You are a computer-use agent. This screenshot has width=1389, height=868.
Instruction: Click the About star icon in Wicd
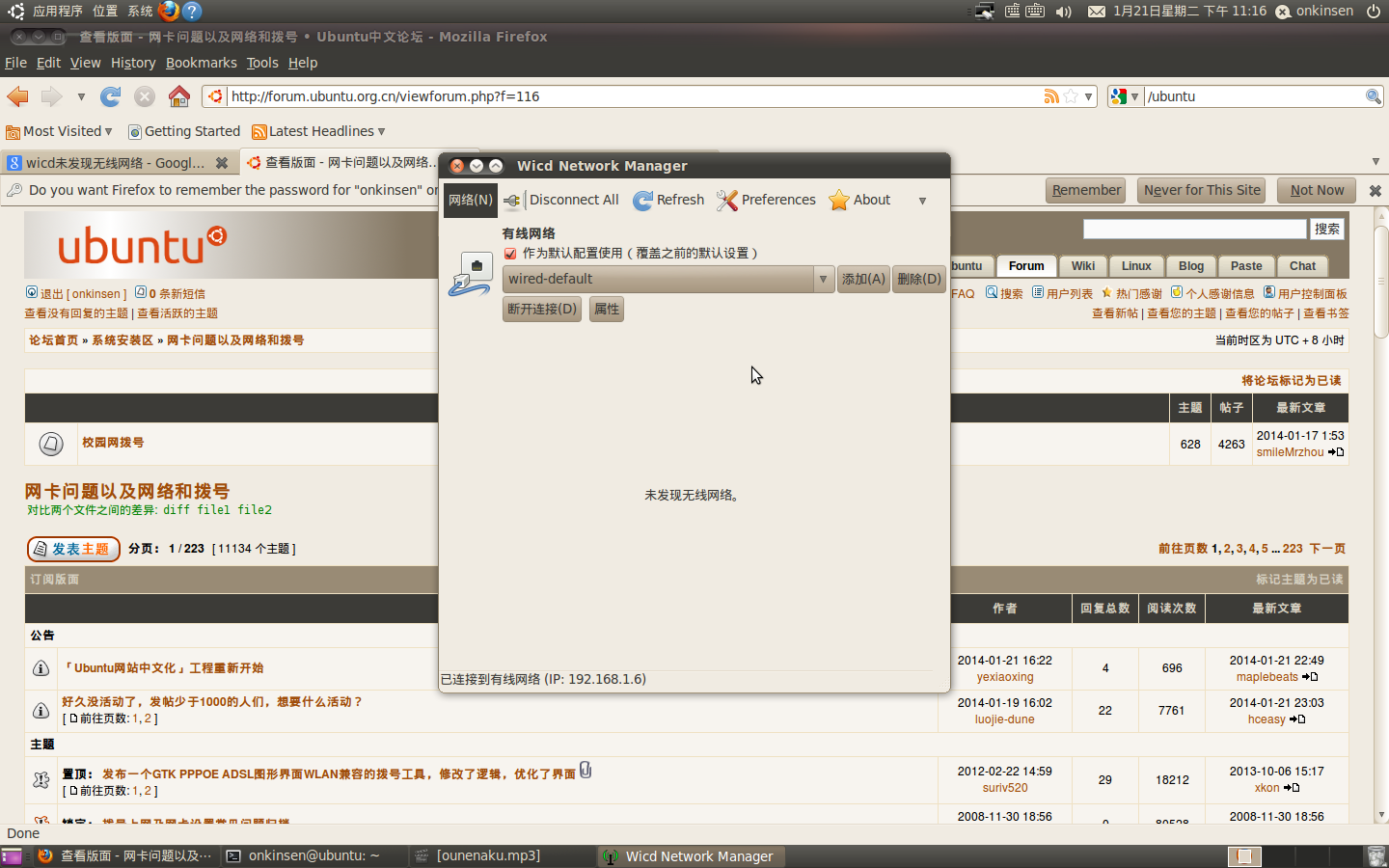point(839,200)
